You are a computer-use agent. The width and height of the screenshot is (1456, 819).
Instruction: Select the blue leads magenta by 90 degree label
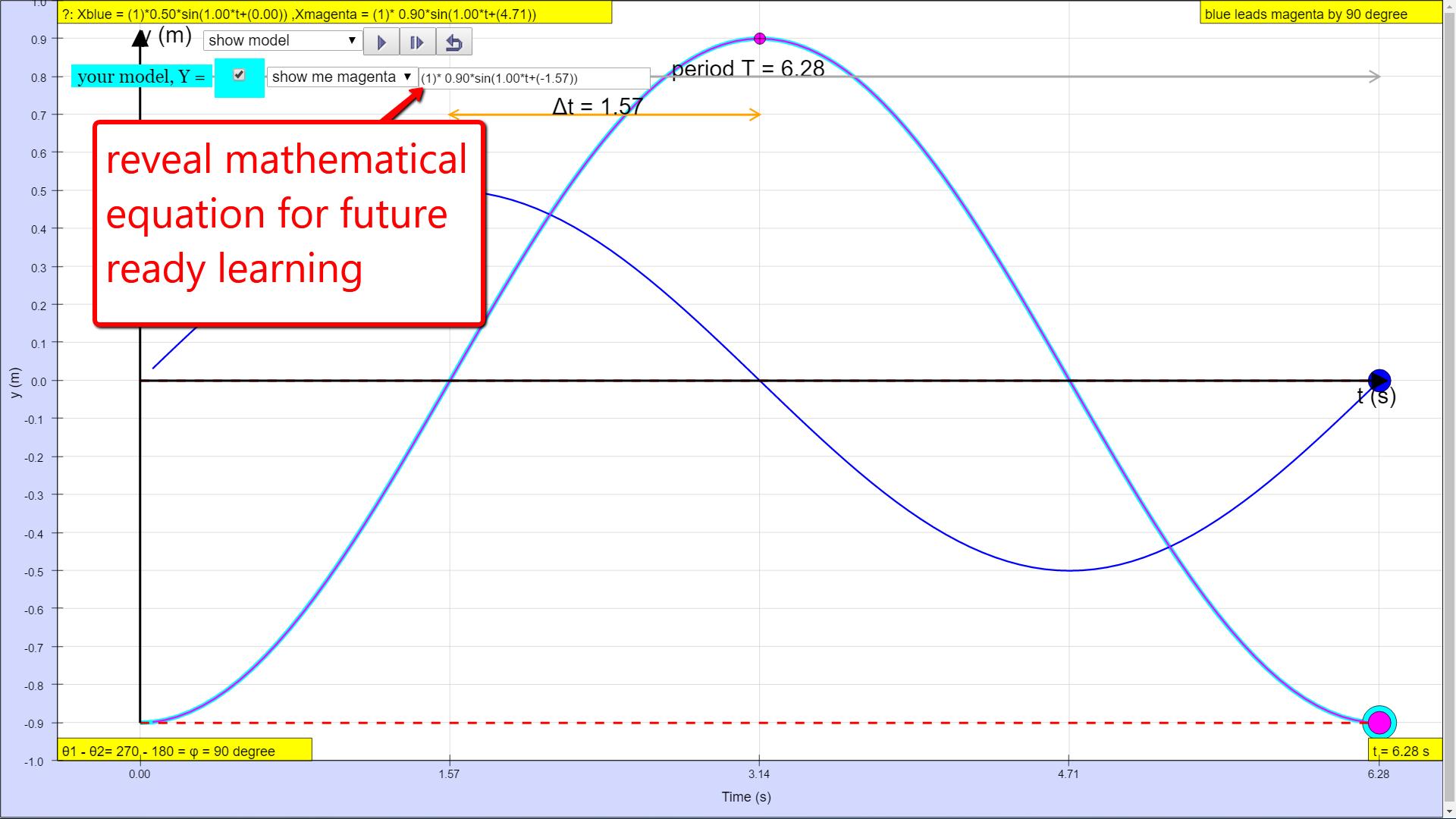(x=1320, y=14)
